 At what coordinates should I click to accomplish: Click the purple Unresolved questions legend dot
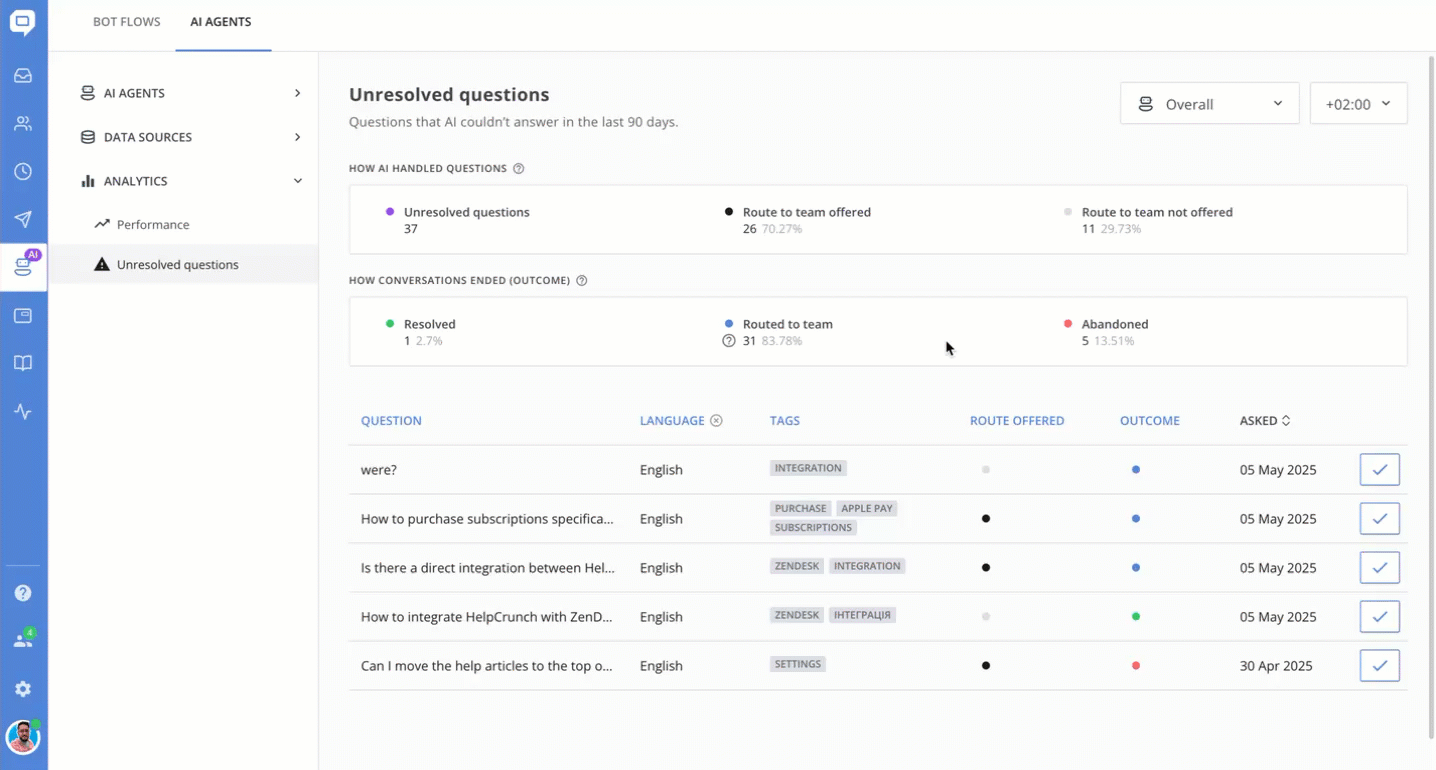coord(390,212)
